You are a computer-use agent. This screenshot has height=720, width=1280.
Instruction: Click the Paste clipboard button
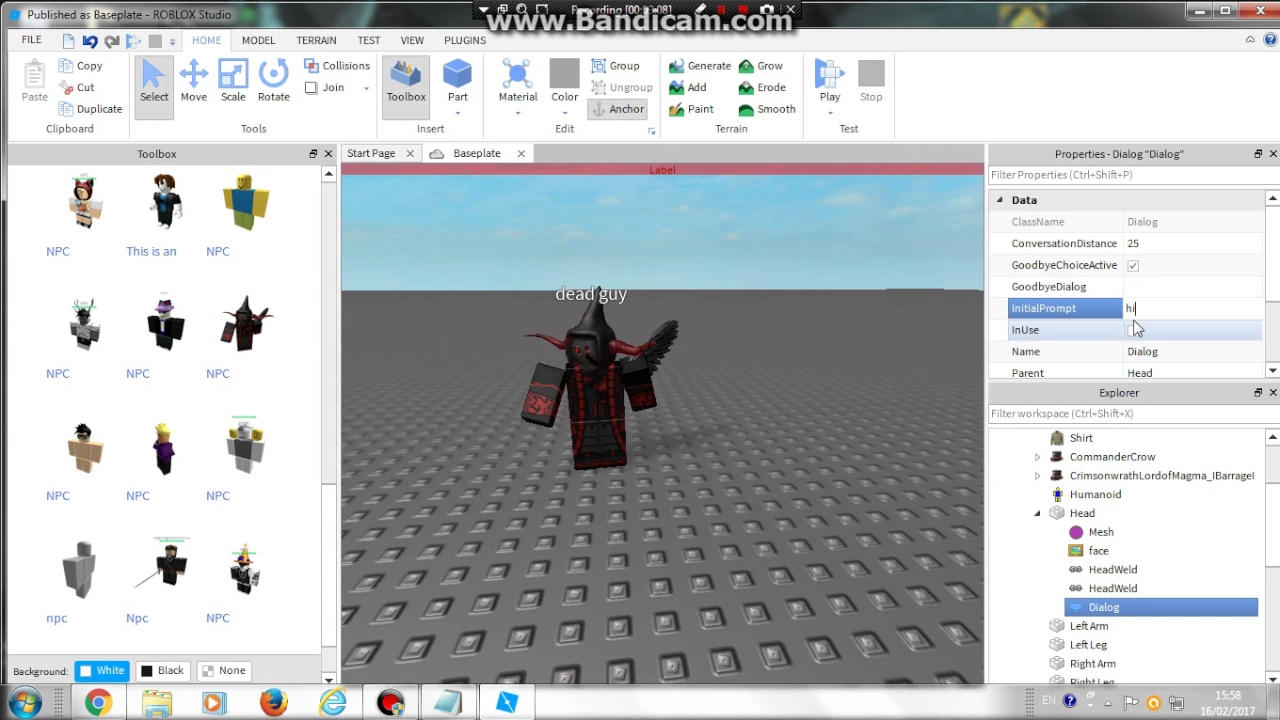(x=34, y=81)
